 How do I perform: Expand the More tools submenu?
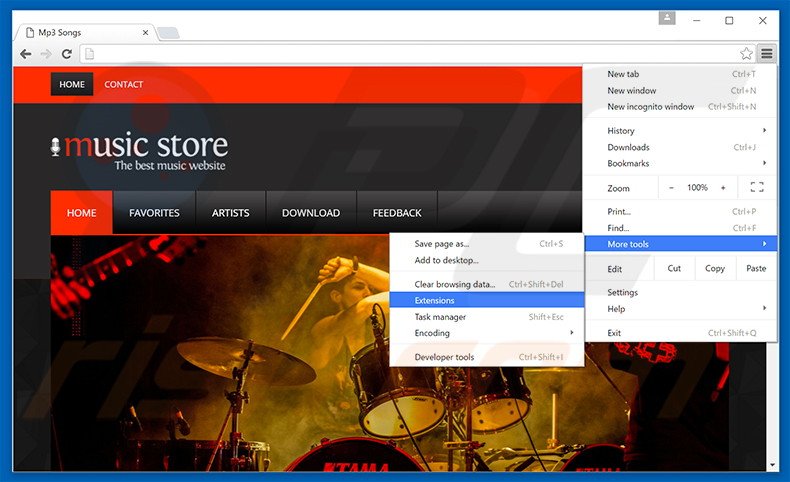[x=680, y=244]
